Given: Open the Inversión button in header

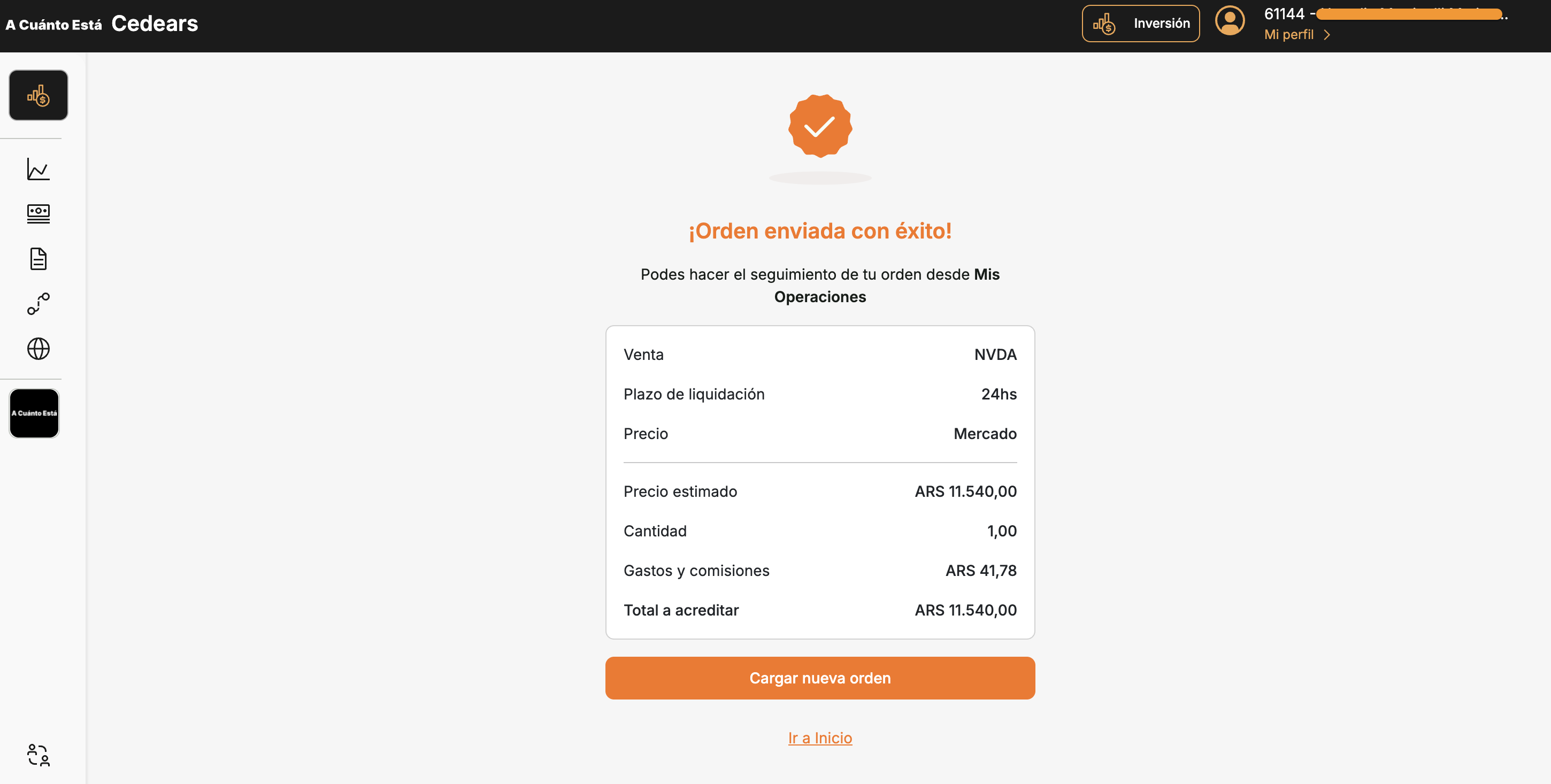Looking at the screenshot, I should tap(1140, 24).
